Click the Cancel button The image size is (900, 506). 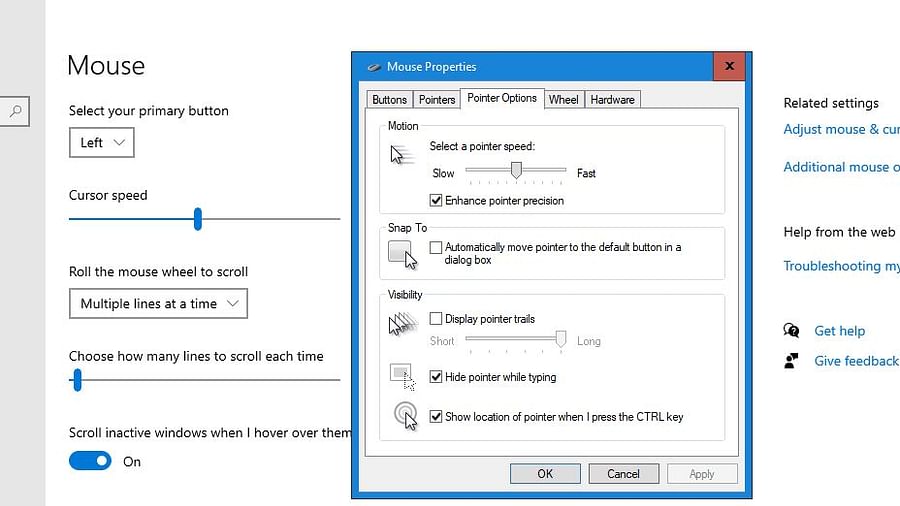[623, 474]
